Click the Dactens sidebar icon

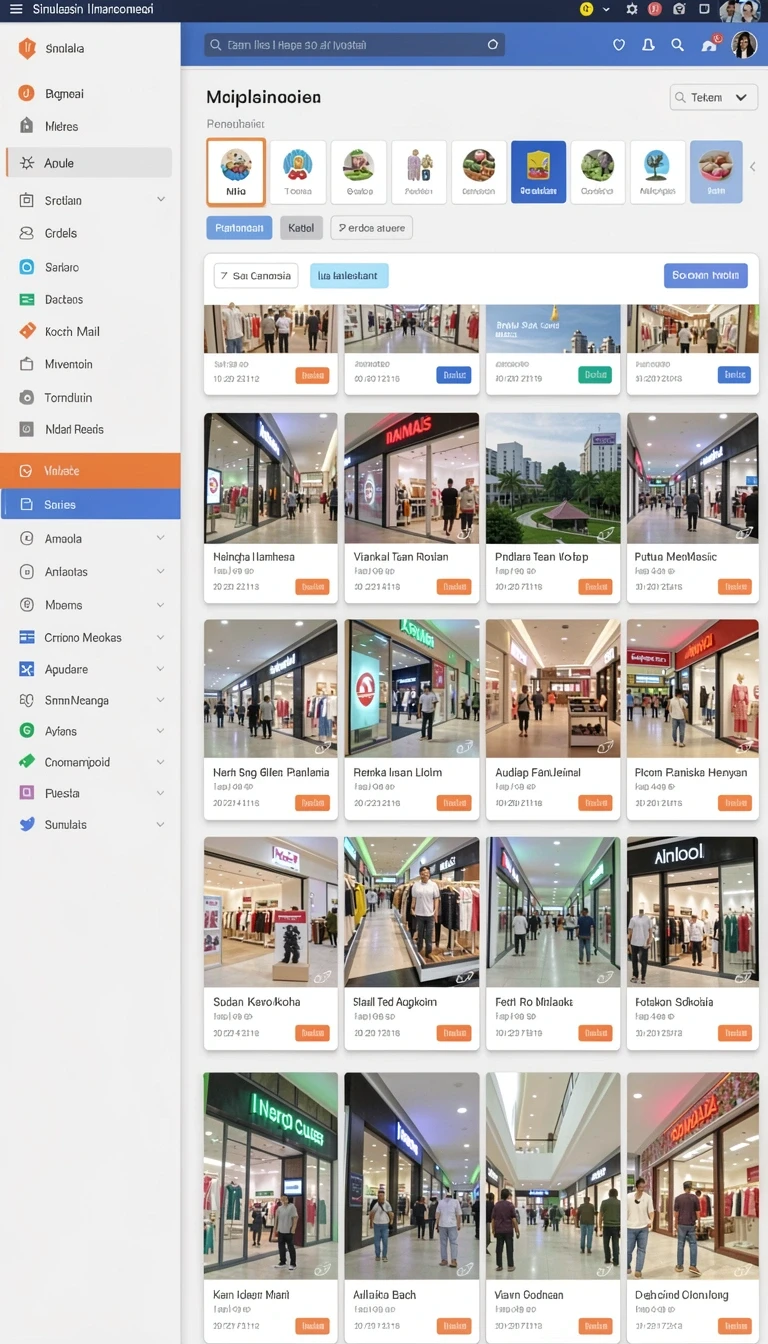(27, 299)
